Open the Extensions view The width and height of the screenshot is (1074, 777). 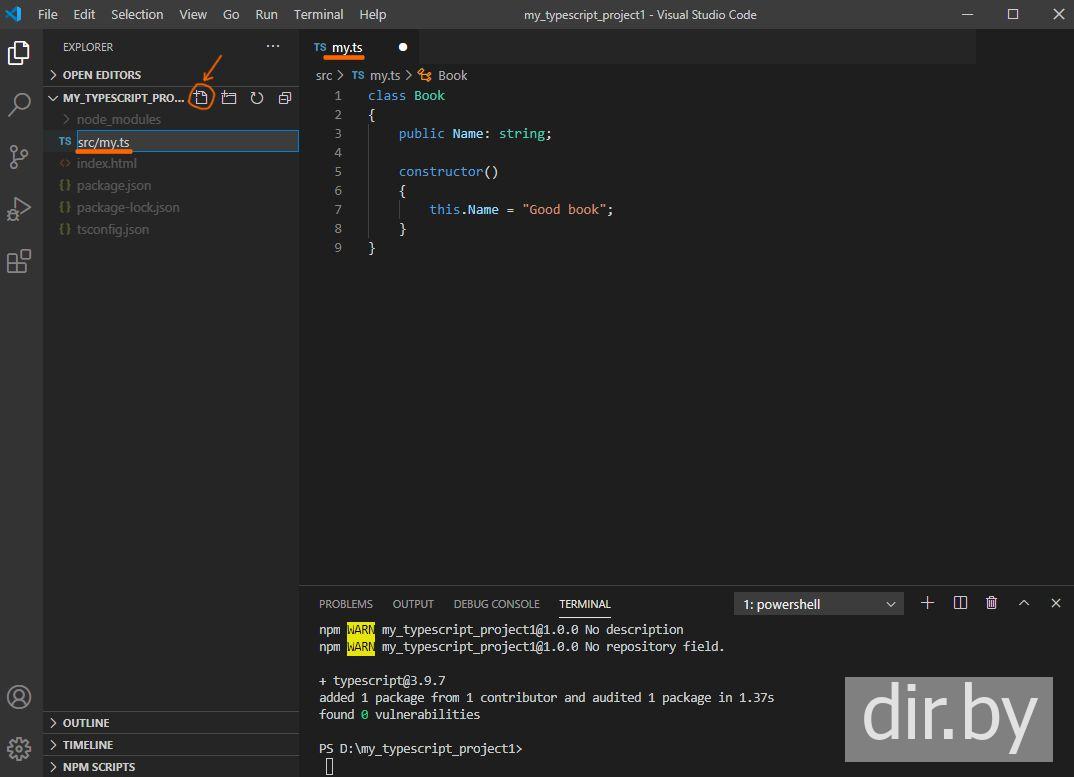coord(19,261)
